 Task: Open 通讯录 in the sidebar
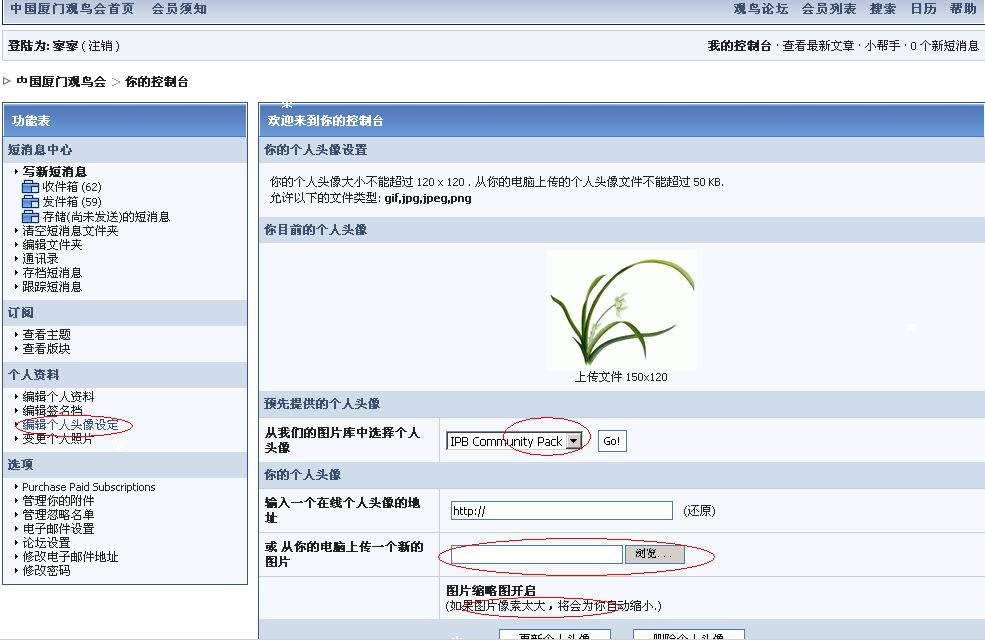tap(40, 259)
